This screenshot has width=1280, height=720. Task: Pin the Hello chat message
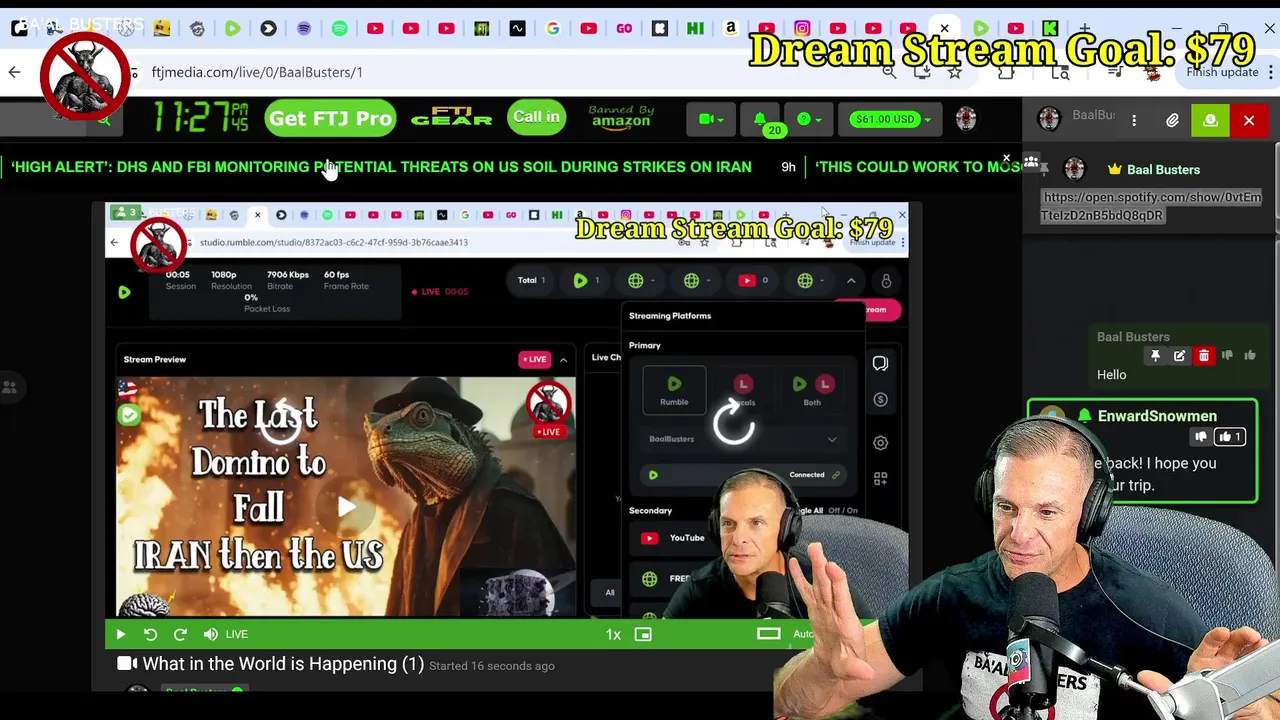1155,355
